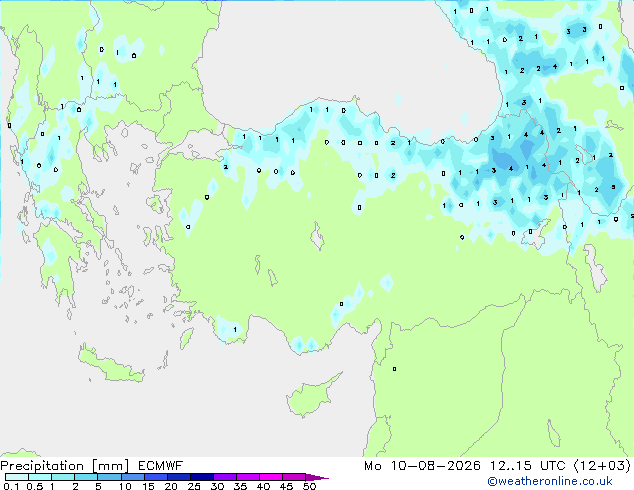Select the 2–5 mm legend swatch

pos(86,477)
